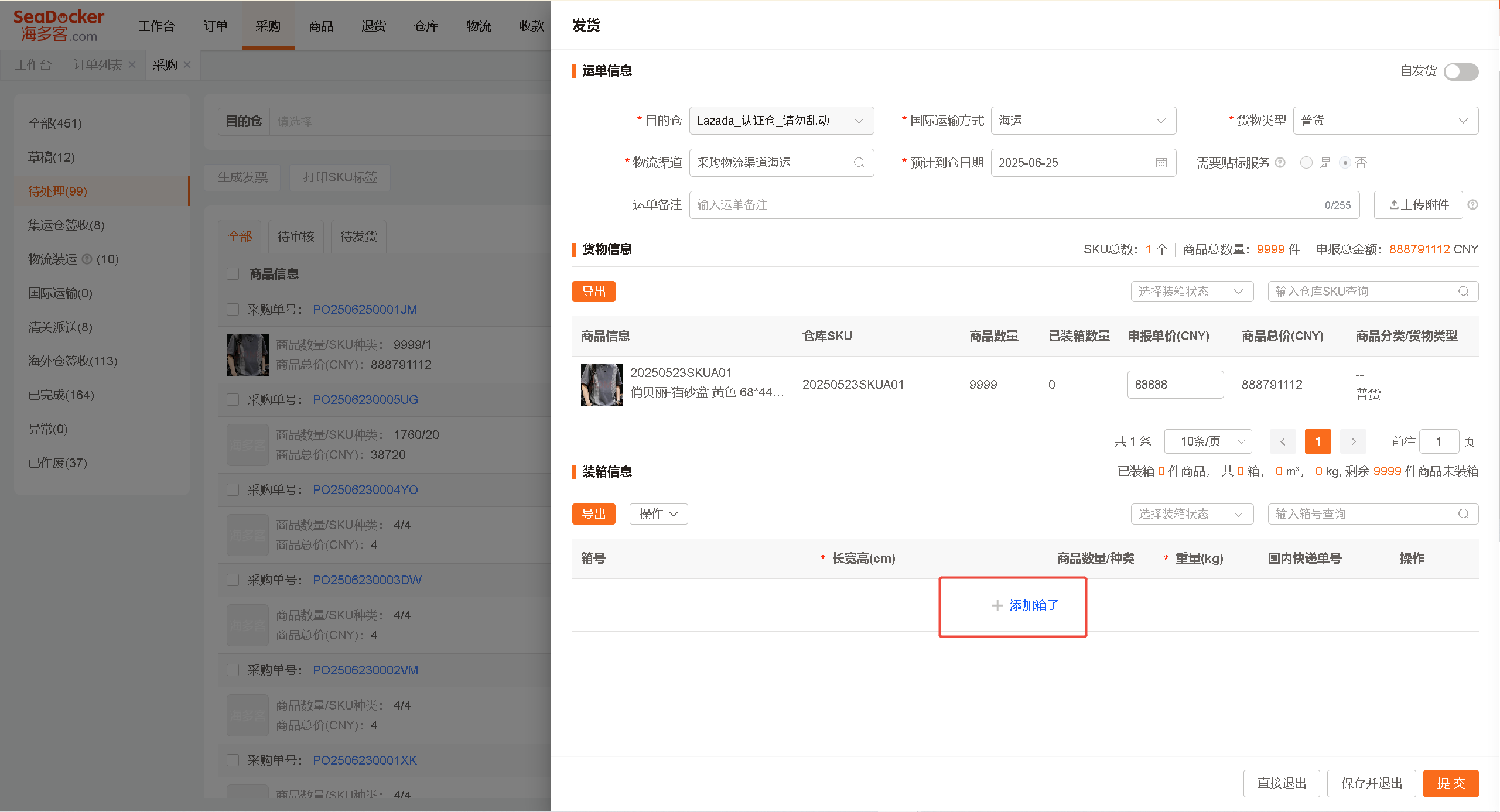
Task: Click search icon in 输入仓库SKU查询 box
Action: pyautogui.click(x=1463, y=292)
